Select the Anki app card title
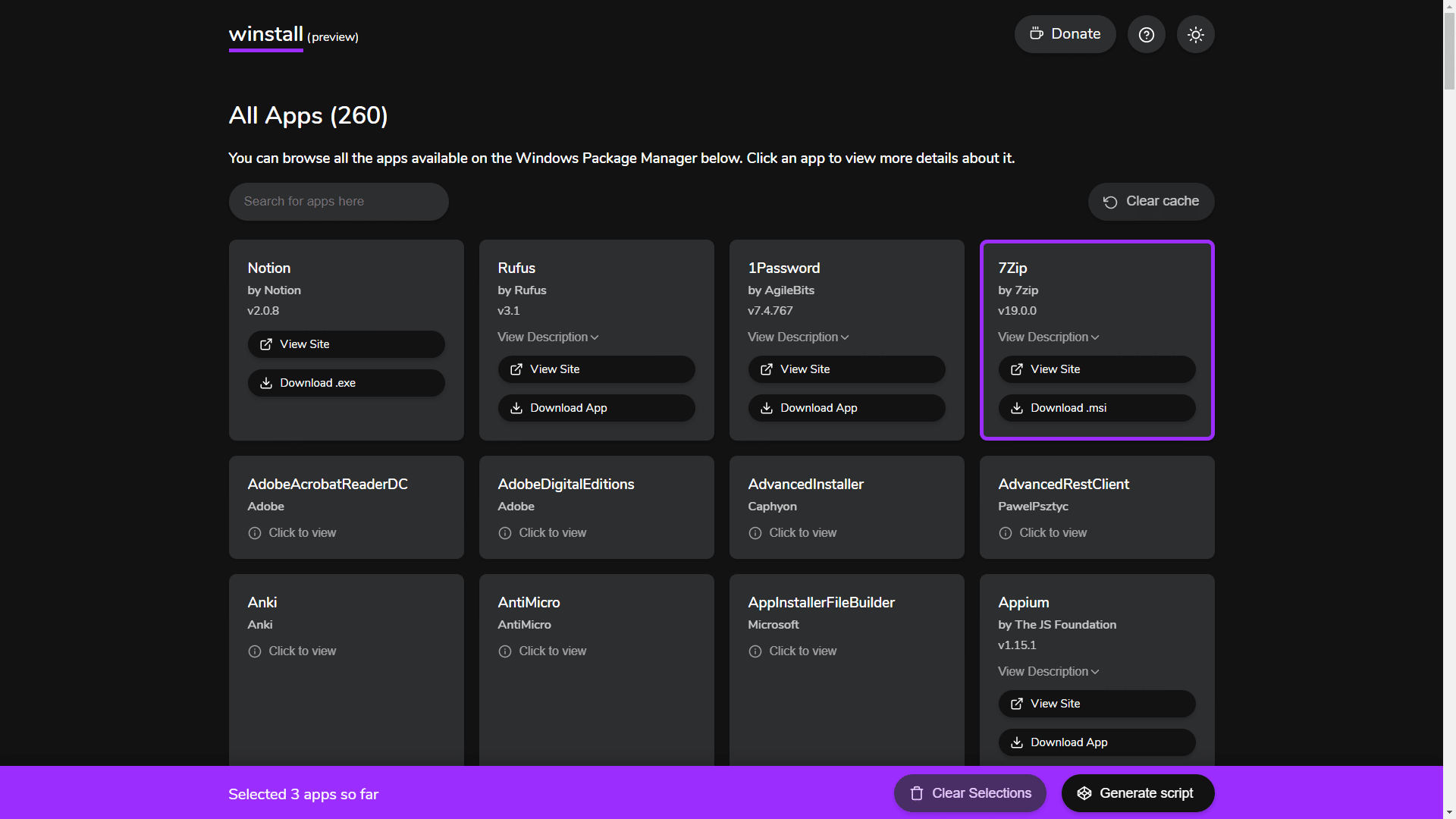Screen dimensions: 1456x819 [262, 602]
